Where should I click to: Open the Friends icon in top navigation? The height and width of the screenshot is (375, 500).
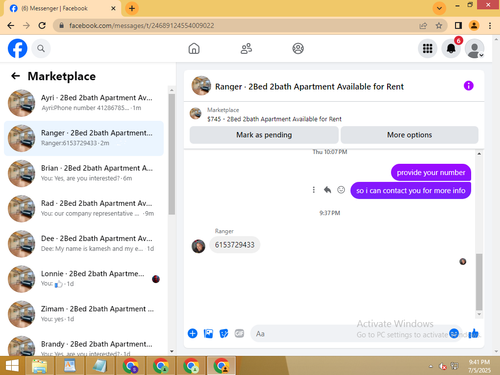click(246, 49)
